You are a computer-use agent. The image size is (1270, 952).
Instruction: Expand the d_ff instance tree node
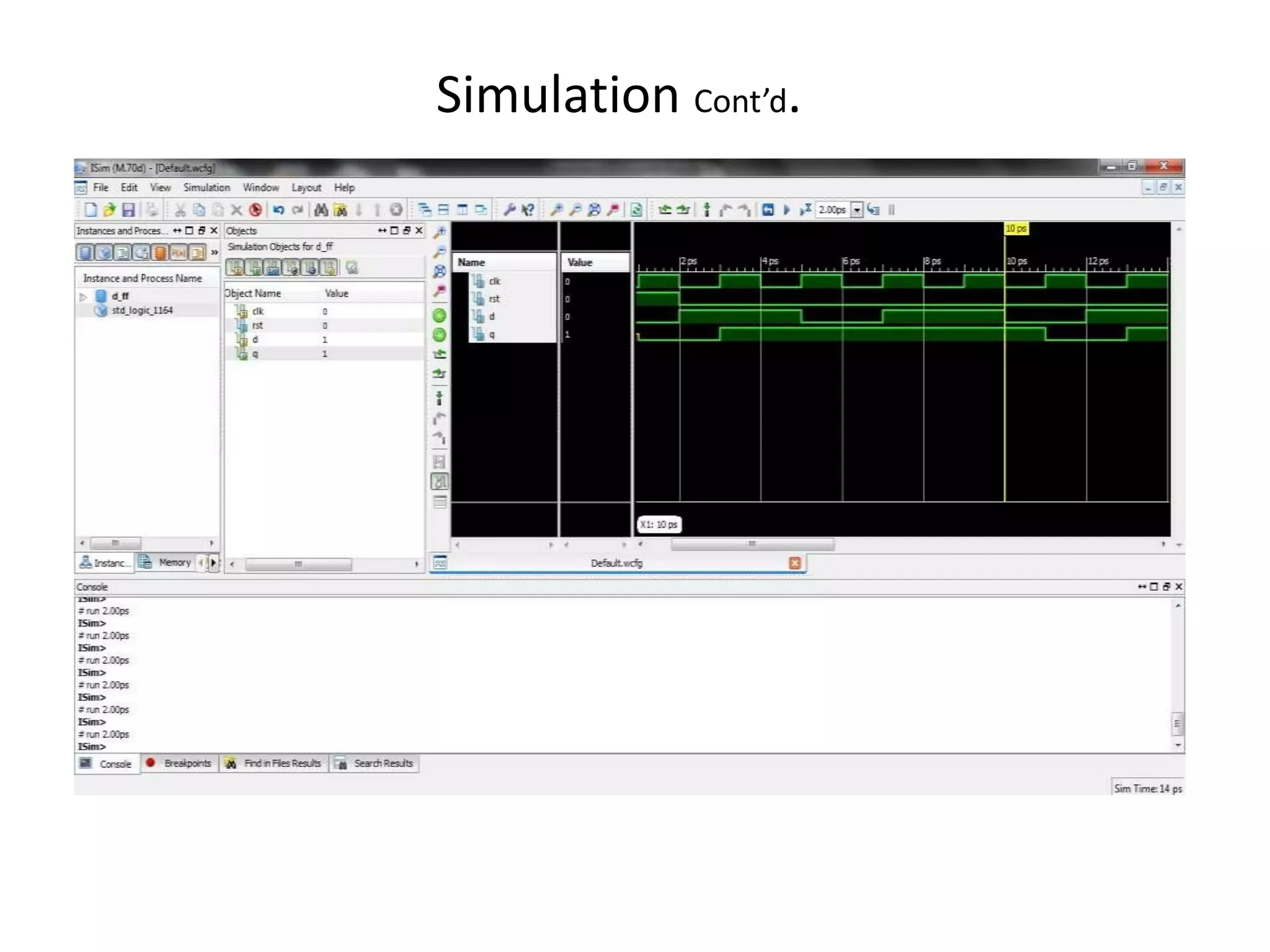pyautogui.click(x=83, y=297)
